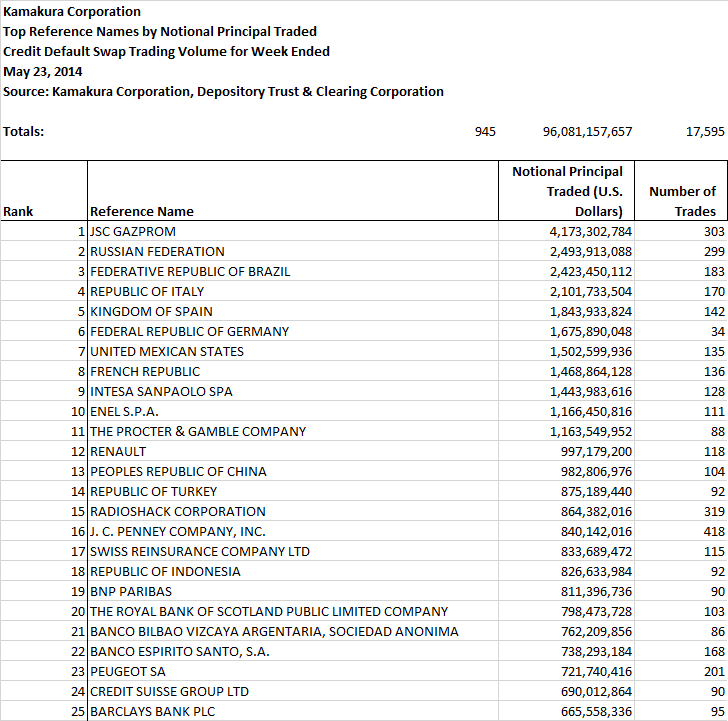Click the ENEL S.P.A. cell
The image size is (728, 721).
293,411
